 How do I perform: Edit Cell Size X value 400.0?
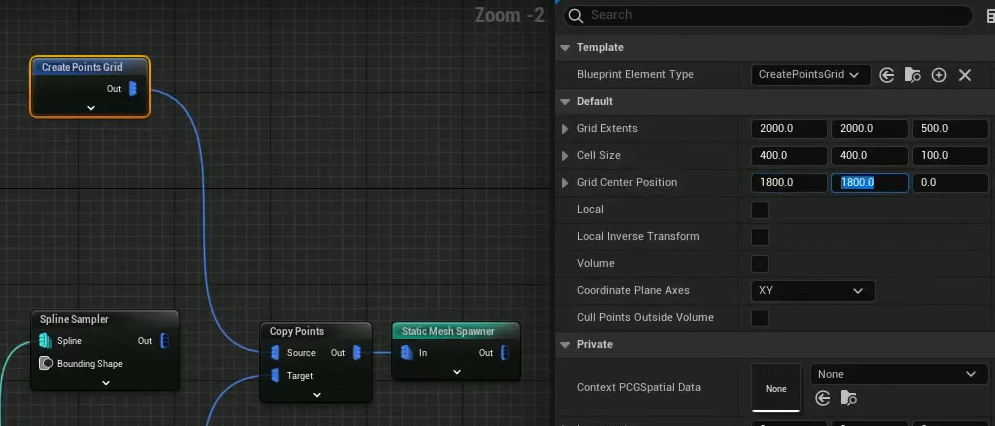(x=789, y=156)
